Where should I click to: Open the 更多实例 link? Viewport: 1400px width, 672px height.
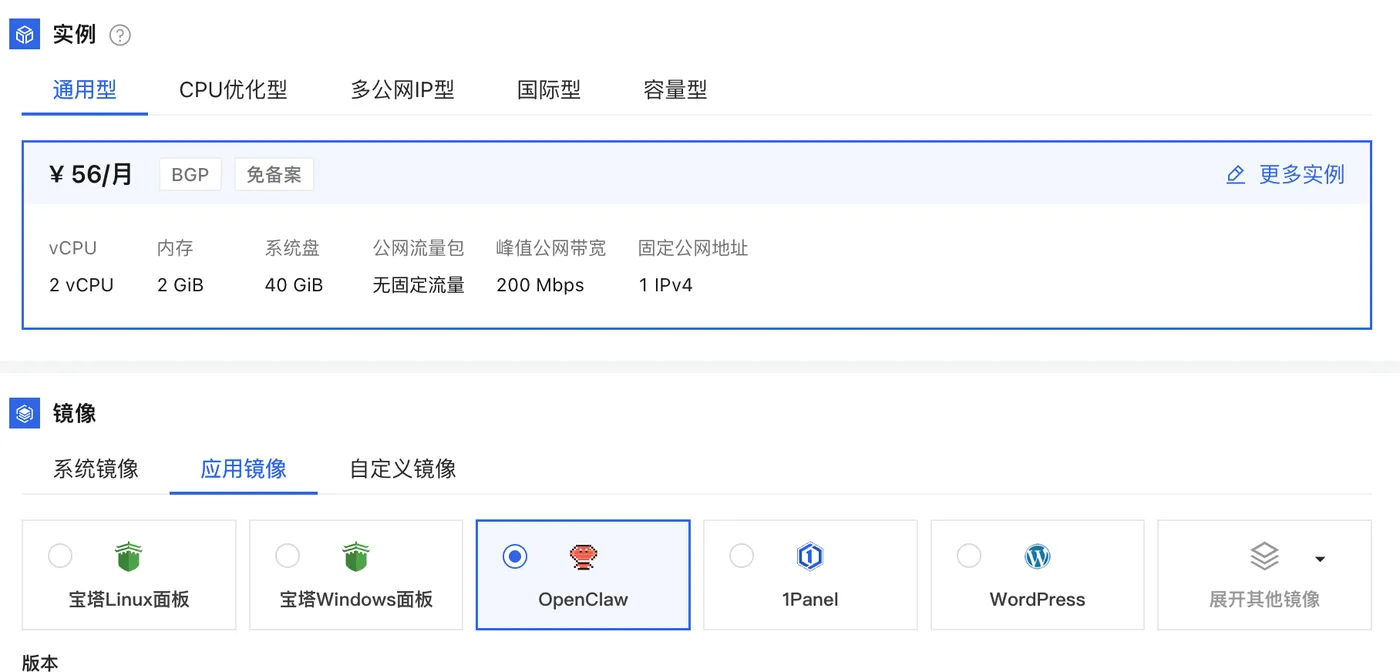click(1302, 175)
